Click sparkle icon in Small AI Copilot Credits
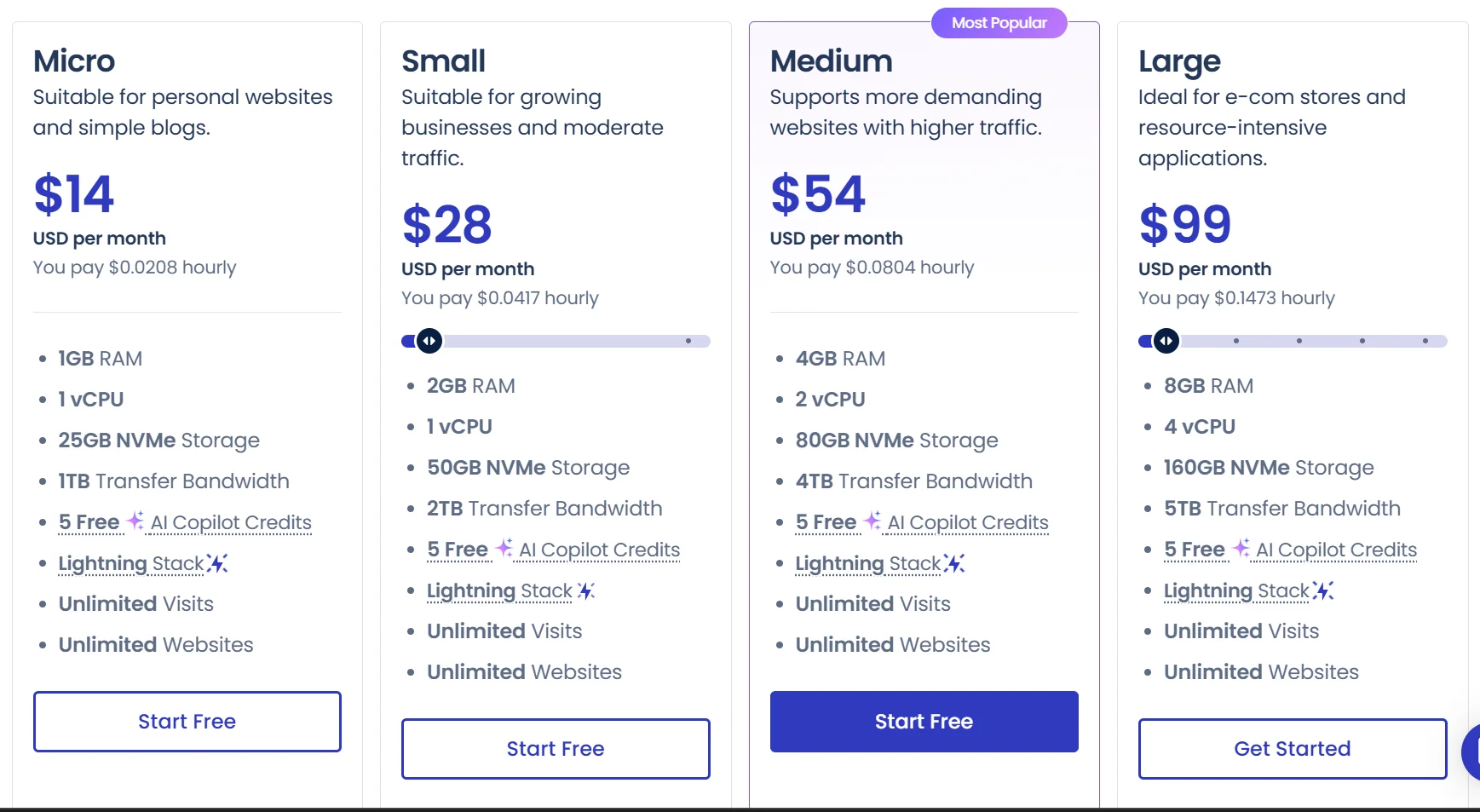Screen dimensions: 1480x812 click(504, 548)
